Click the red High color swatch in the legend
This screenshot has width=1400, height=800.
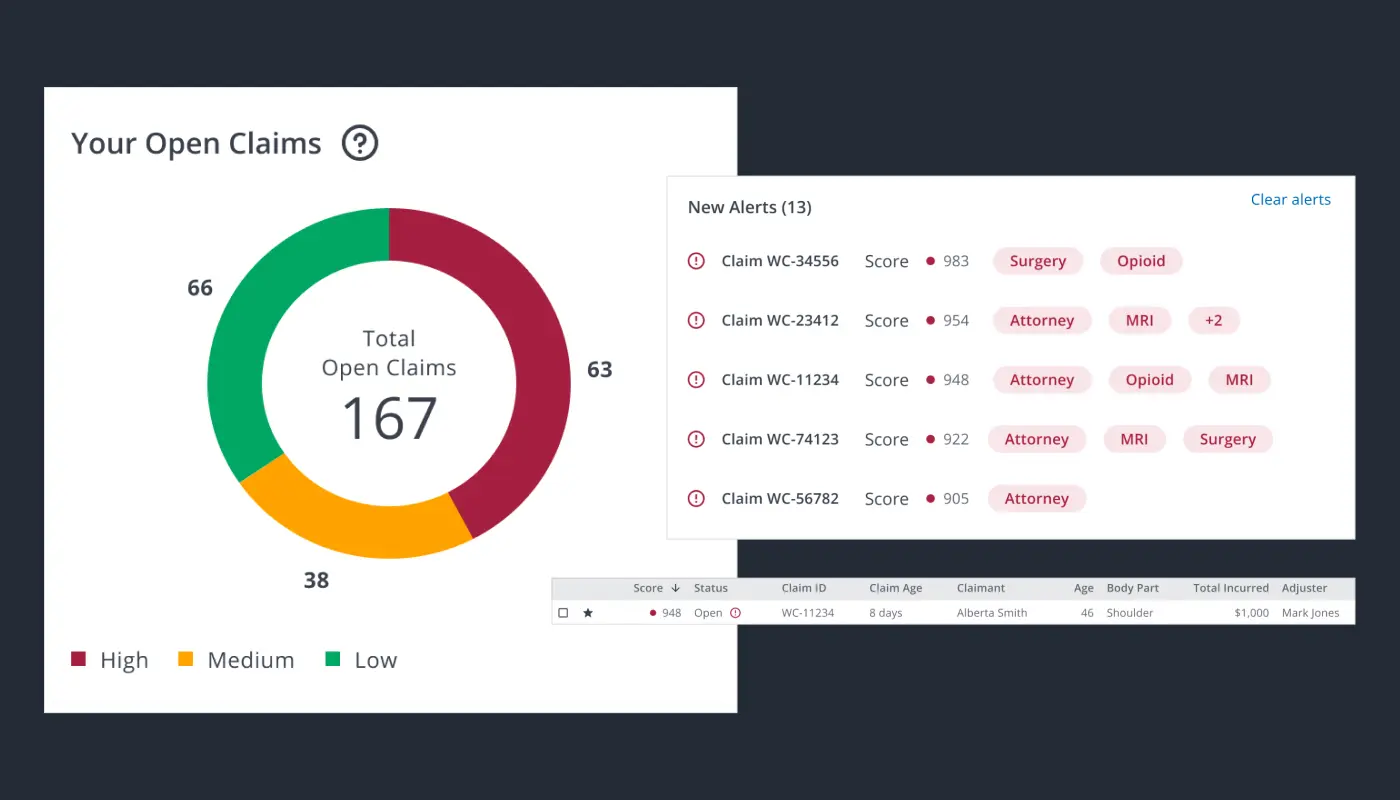click(76, 658)
